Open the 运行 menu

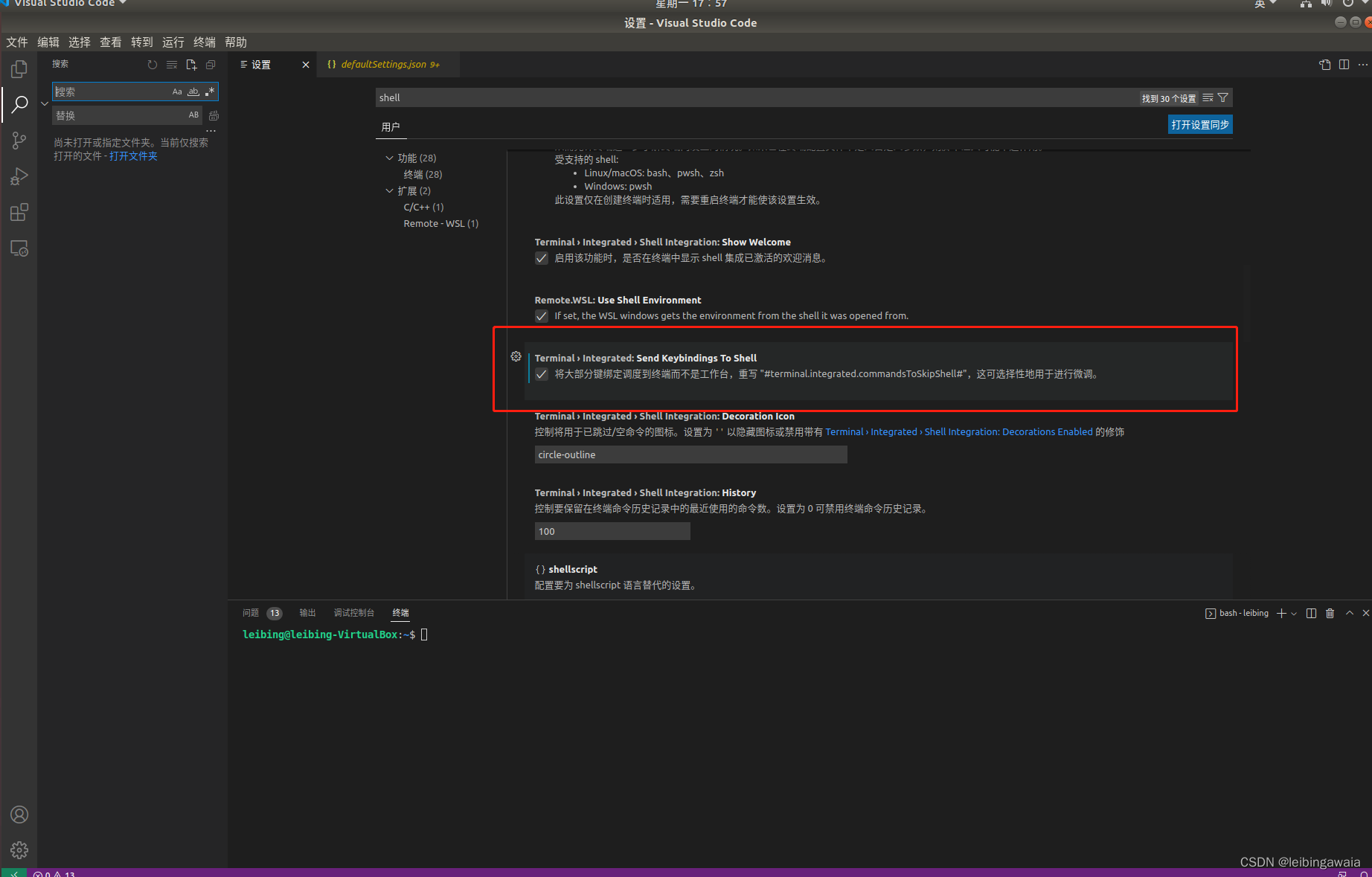[x=173, y=42]
